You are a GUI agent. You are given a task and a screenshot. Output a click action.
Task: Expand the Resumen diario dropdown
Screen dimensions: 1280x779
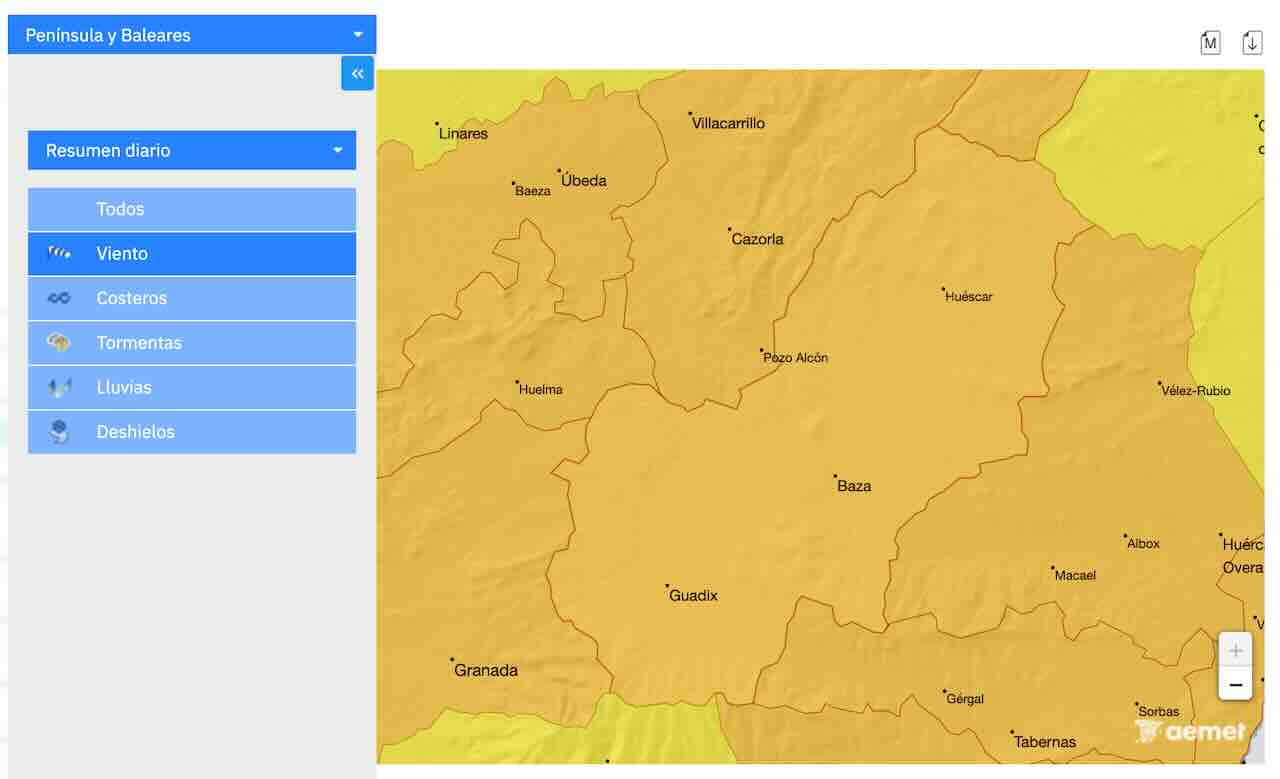pos(192,151)
